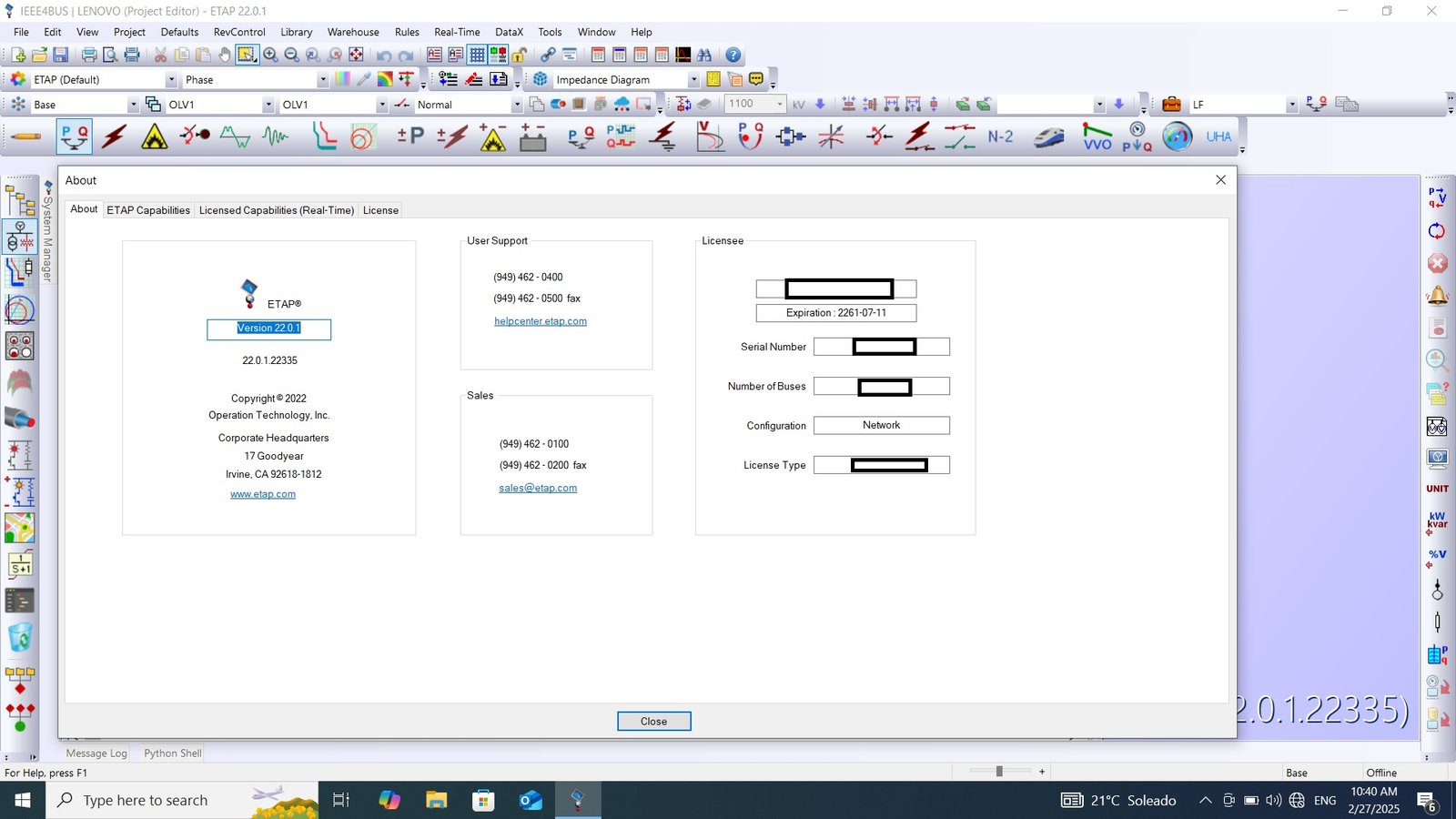Open Battery Sizing icon

tap(533, 137)
